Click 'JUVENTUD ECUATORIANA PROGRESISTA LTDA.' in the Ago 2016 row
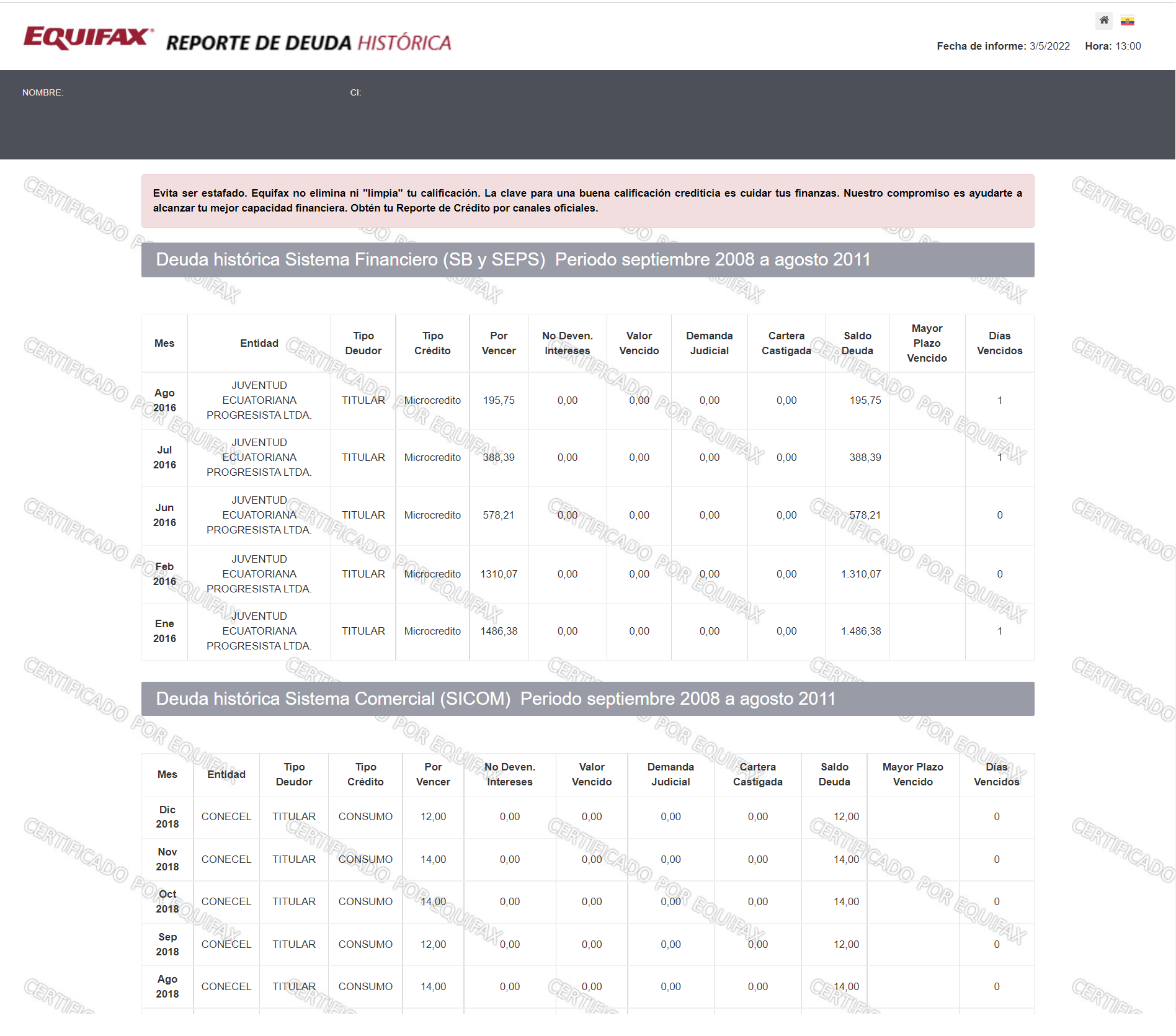The width and height of the screenshot is (1176, 1036). (259, 400)
